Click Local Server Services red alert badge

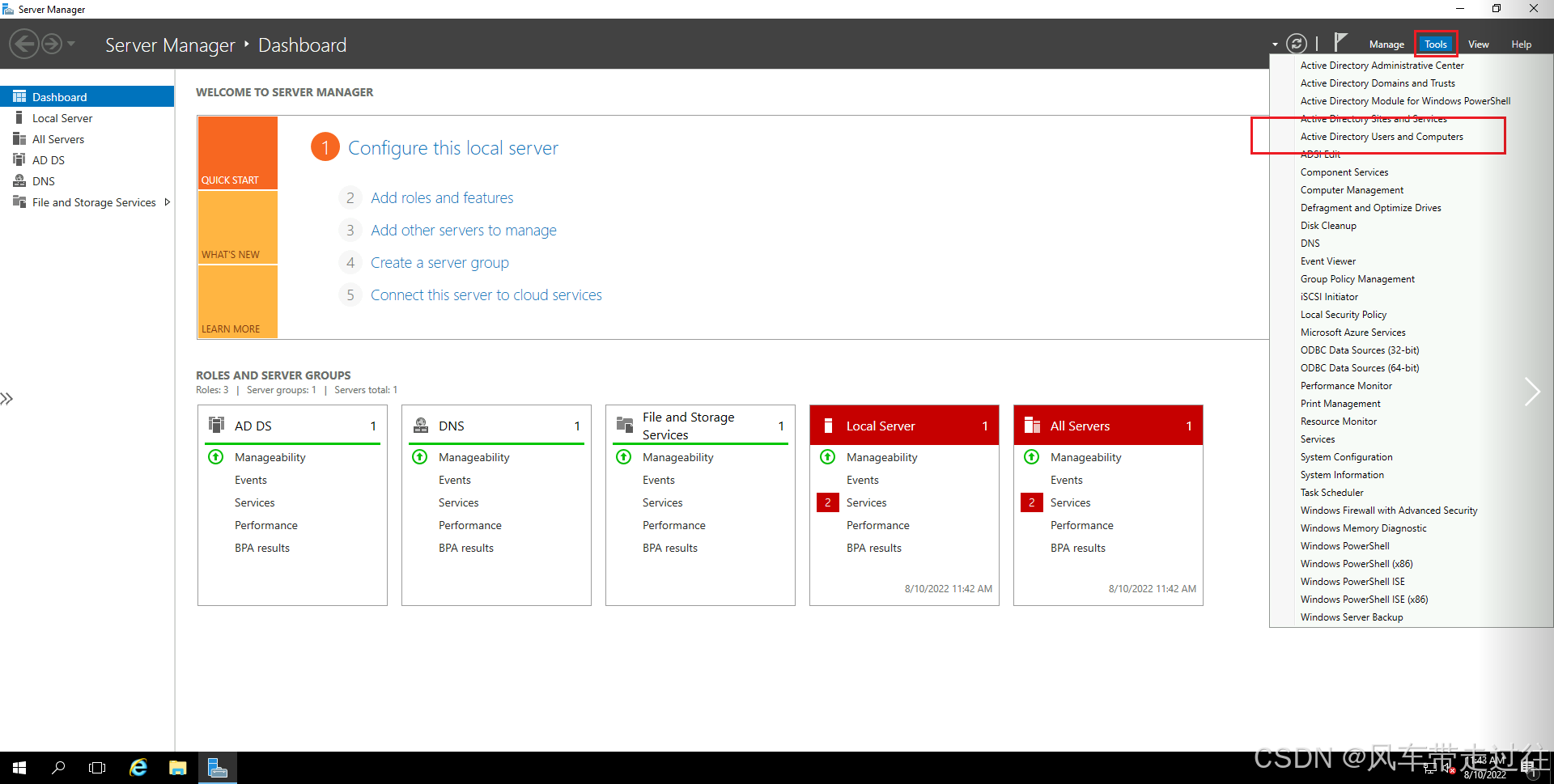tap(828, 502)
